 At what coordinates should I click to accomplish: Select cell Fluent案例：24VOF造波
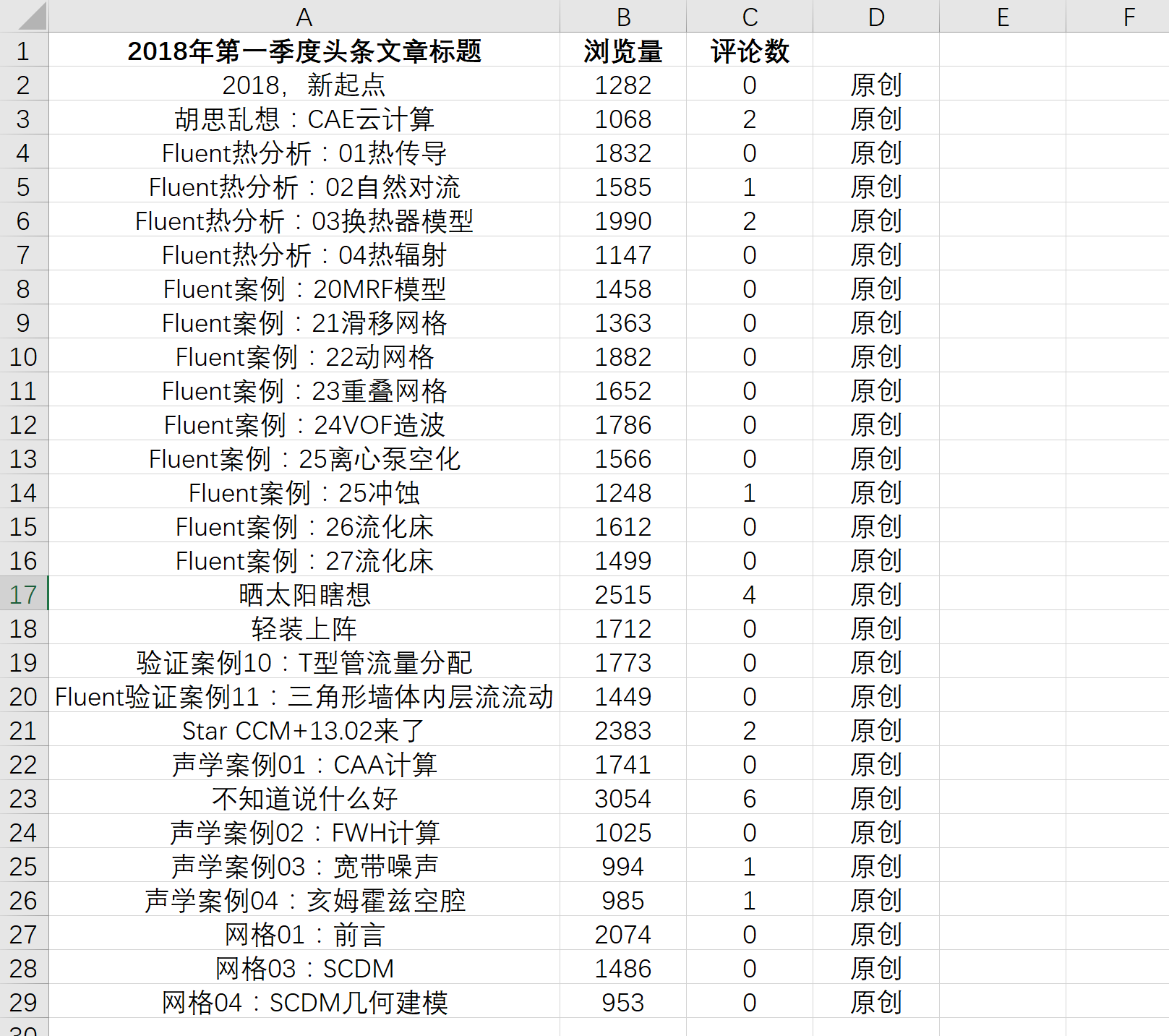click(x=304, y=424)
